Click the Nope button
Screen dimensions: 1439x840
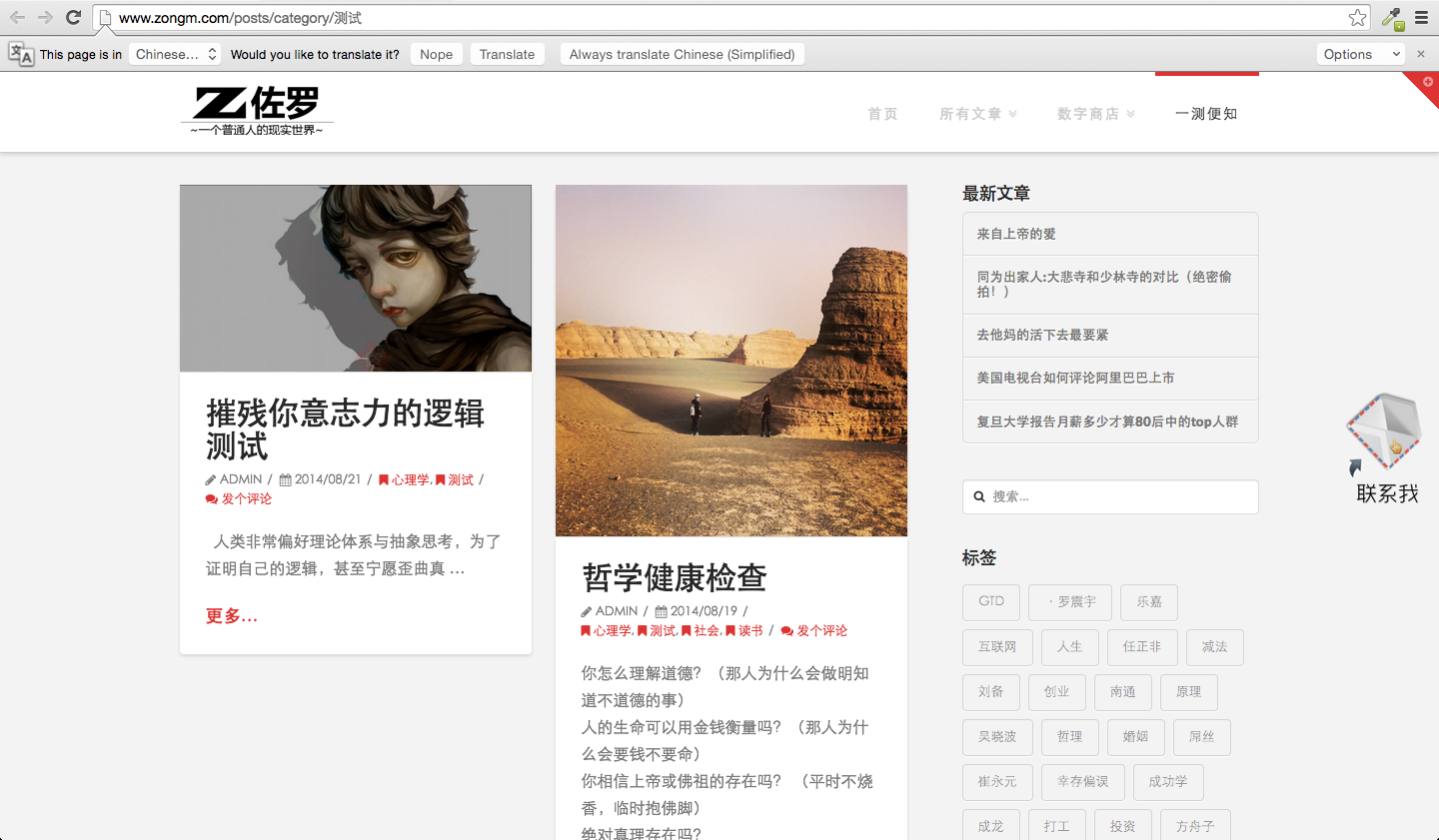[x=437, y=54]
